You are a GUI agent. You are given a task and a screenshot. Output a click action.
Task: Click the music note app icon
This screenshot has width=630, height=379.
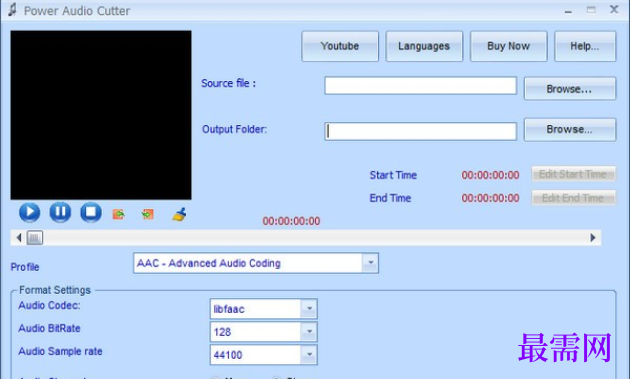tap(12, 10)
